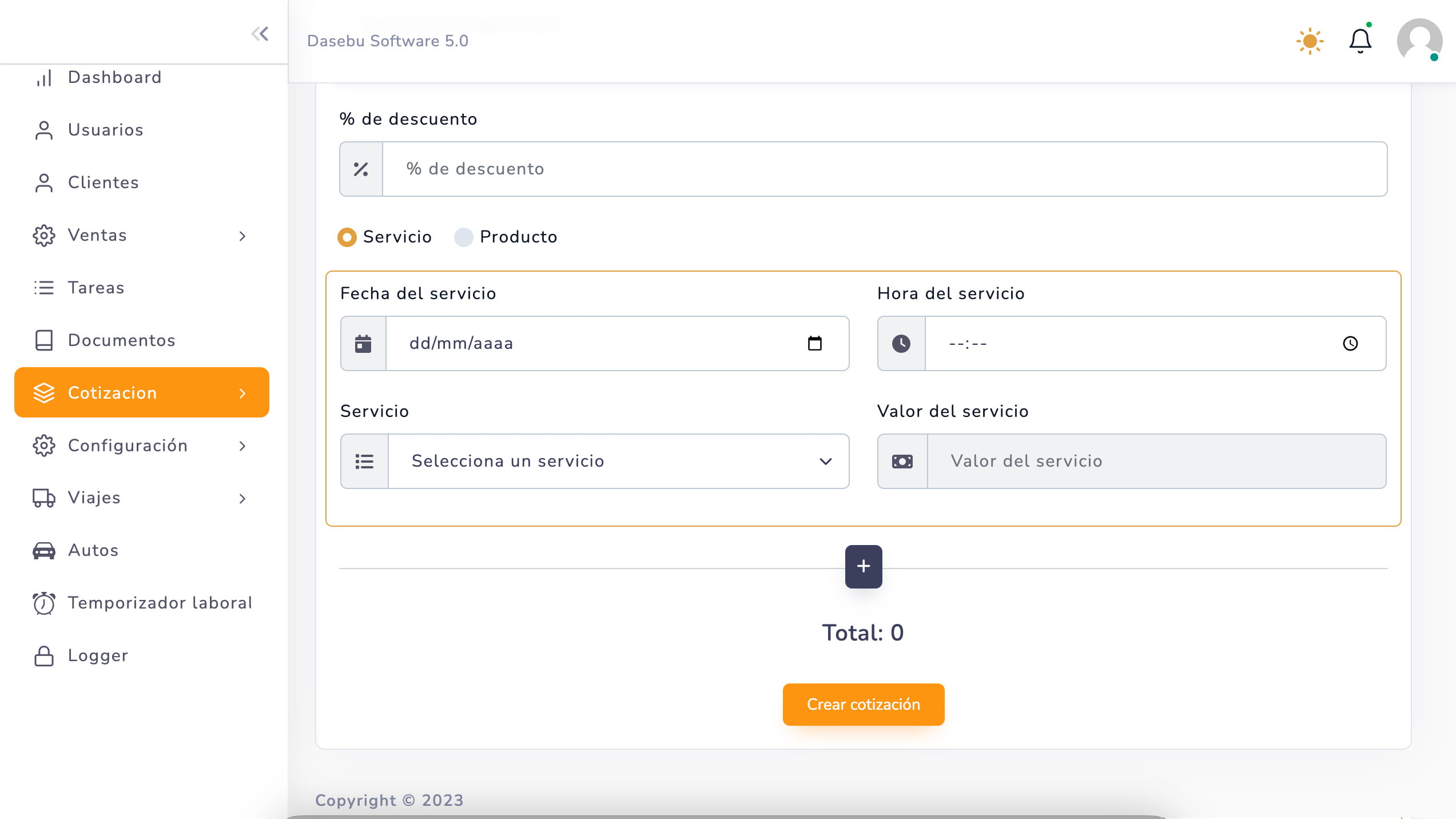Collapse the sidebar with double chevron icon
This screenshot has height=819, width=1456.
coord(260,34)
